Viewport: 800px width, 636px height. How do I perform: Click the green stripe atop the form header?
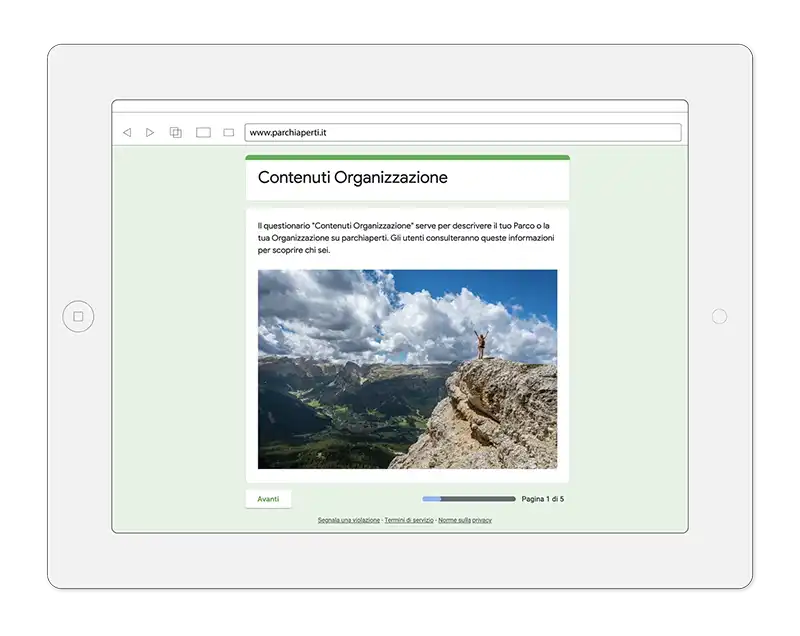[x=407, y=157]
